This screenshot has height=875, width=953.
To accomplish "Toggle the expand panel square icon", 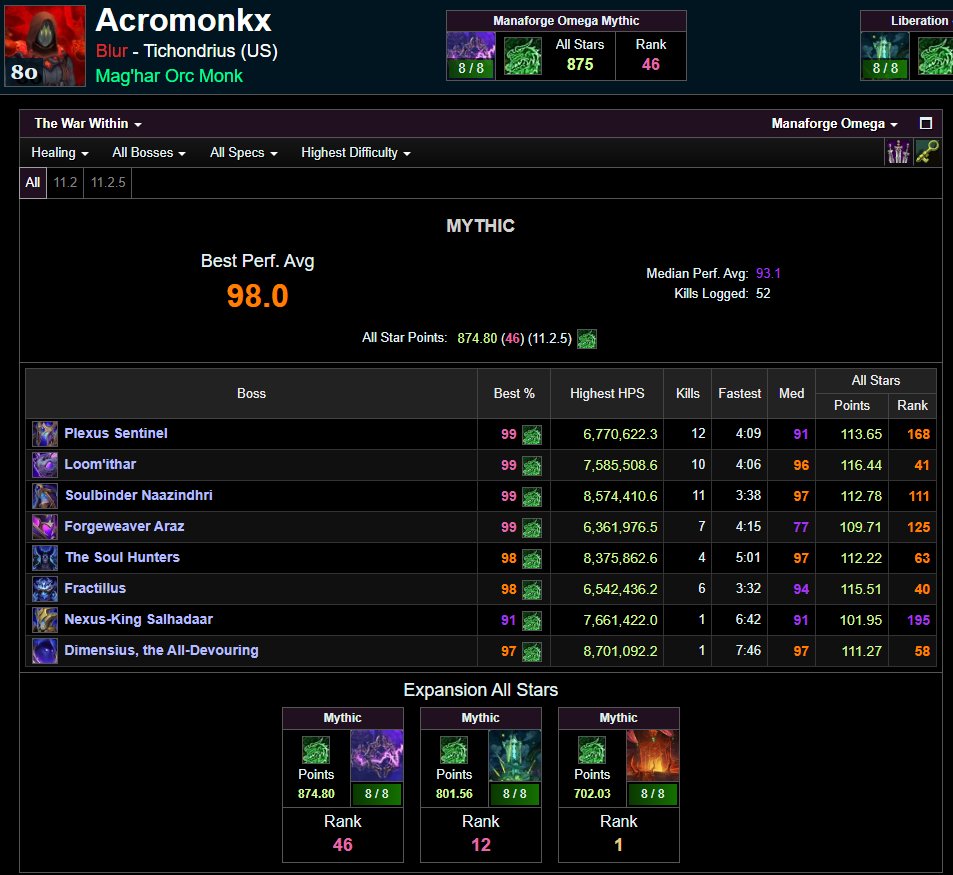I will pyautogui.click(x=926, y=123).
